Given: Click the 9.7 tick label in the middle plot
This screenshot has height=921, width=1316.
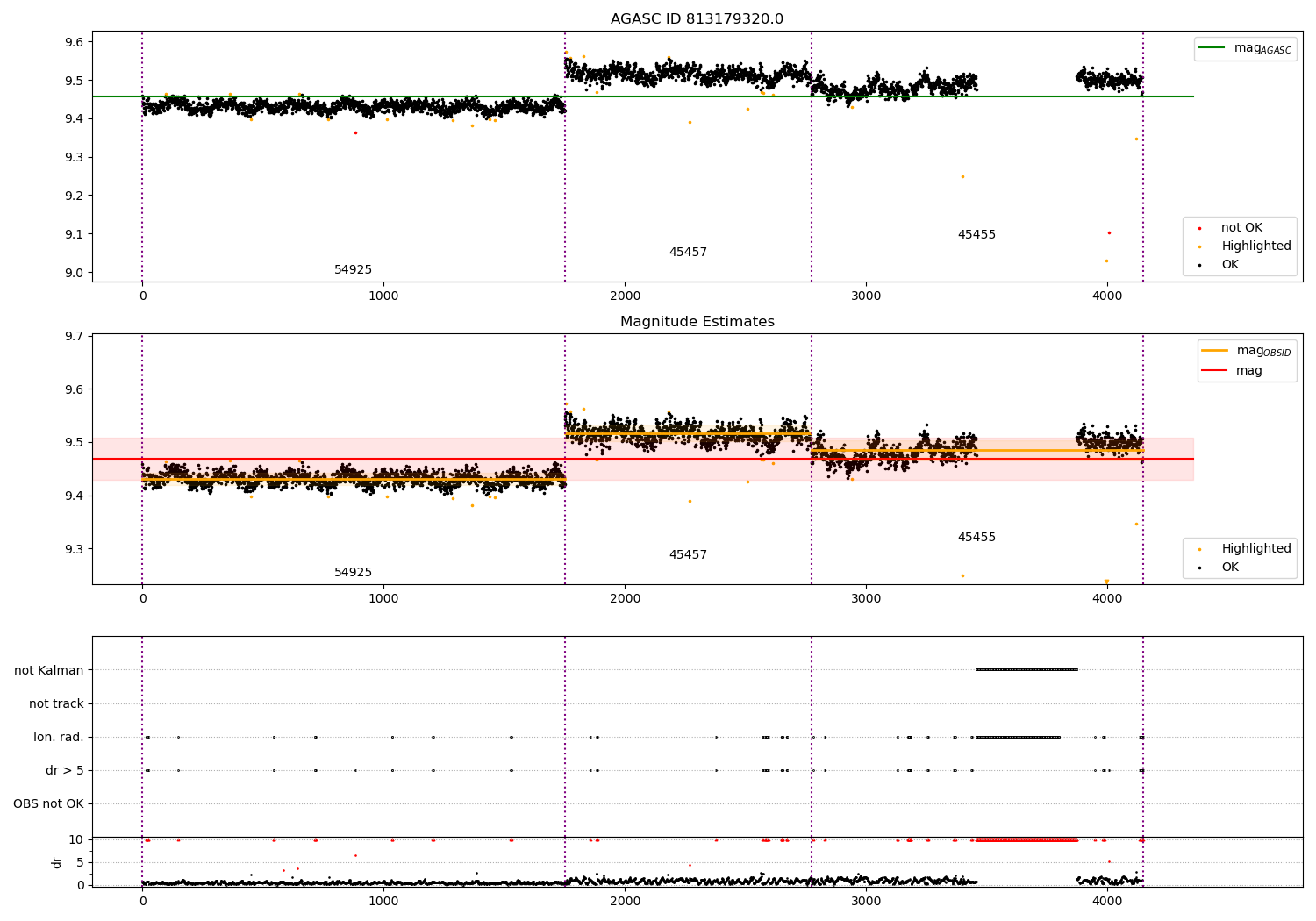Looking at the screenshot, I should (x=74, y=337).
